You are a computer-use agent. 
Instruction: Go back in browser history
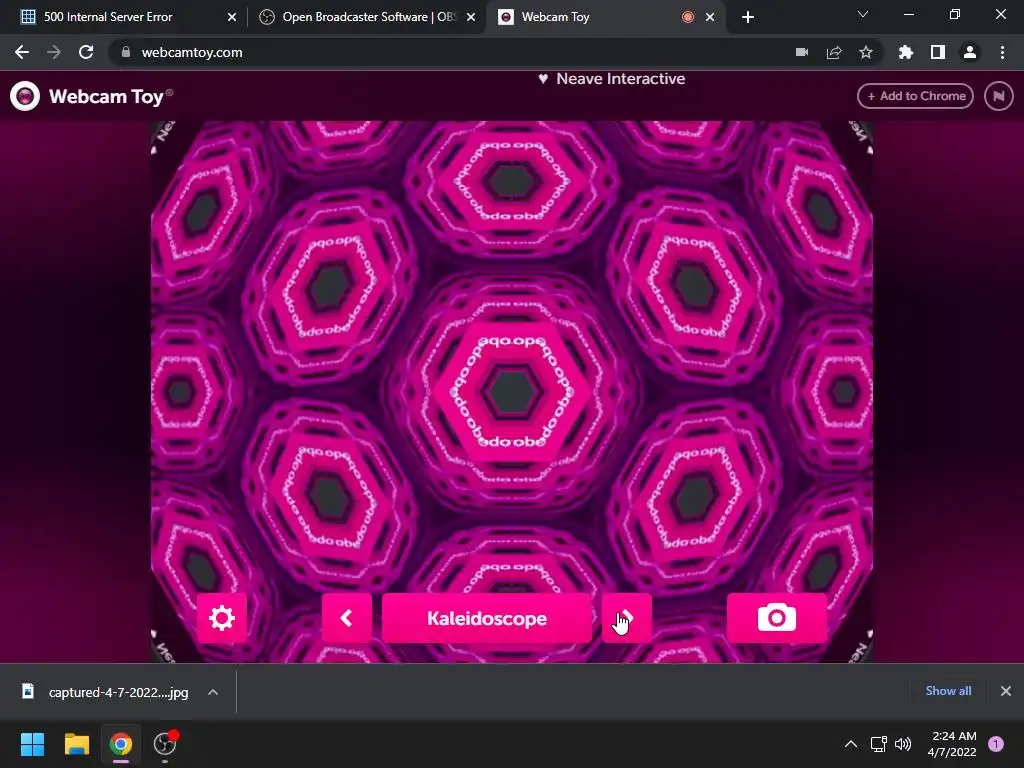click(x=22, y=52)
